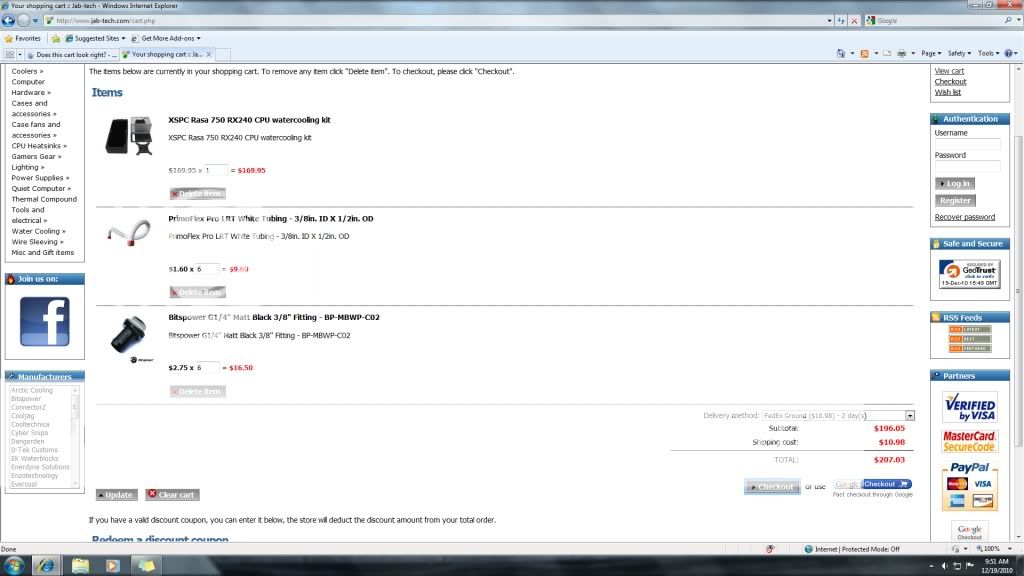Open the Delivery method dropdown

tap(839, 415)
